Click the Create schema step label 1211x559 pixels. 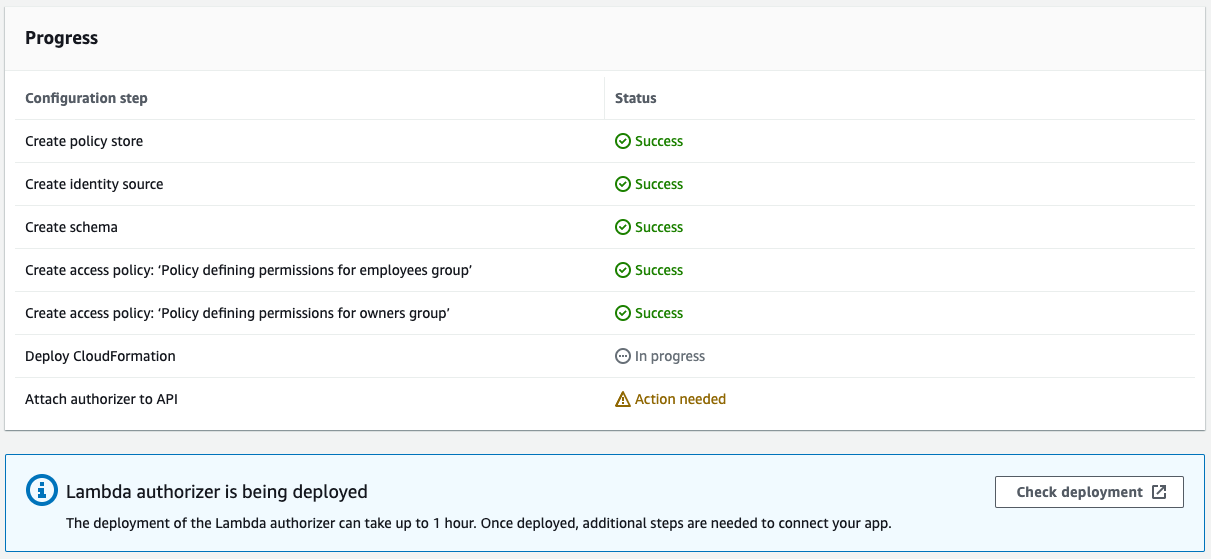[71, 227]
